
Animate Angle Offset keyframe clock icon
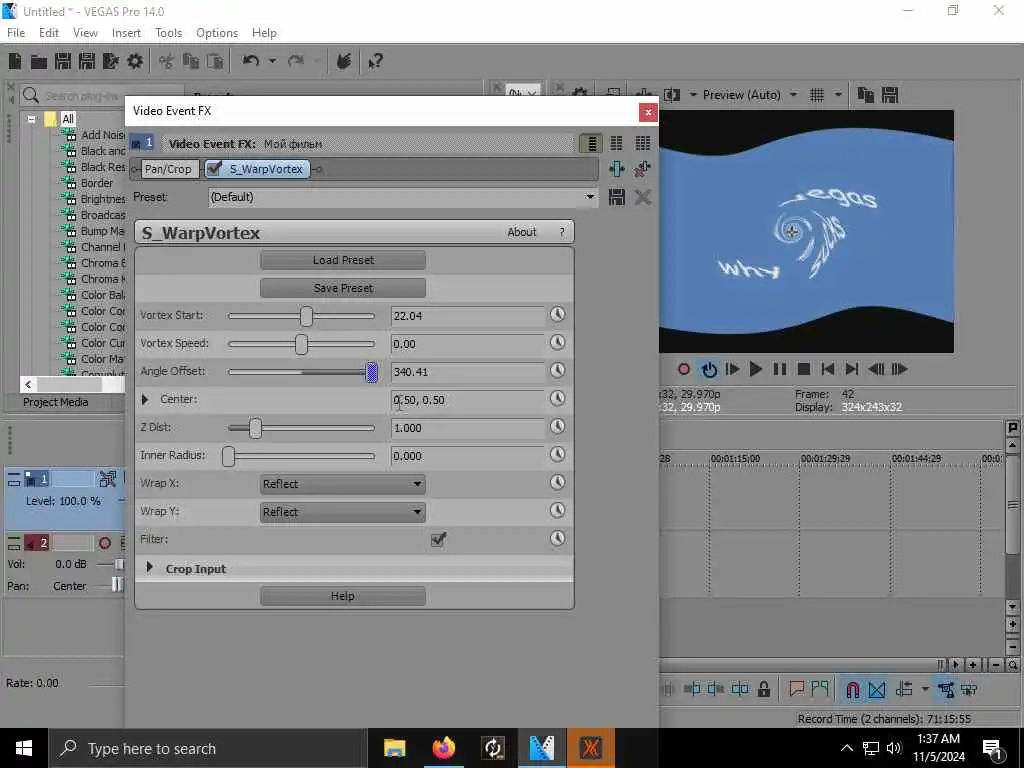pyautogui.click(x=557, y=371)
